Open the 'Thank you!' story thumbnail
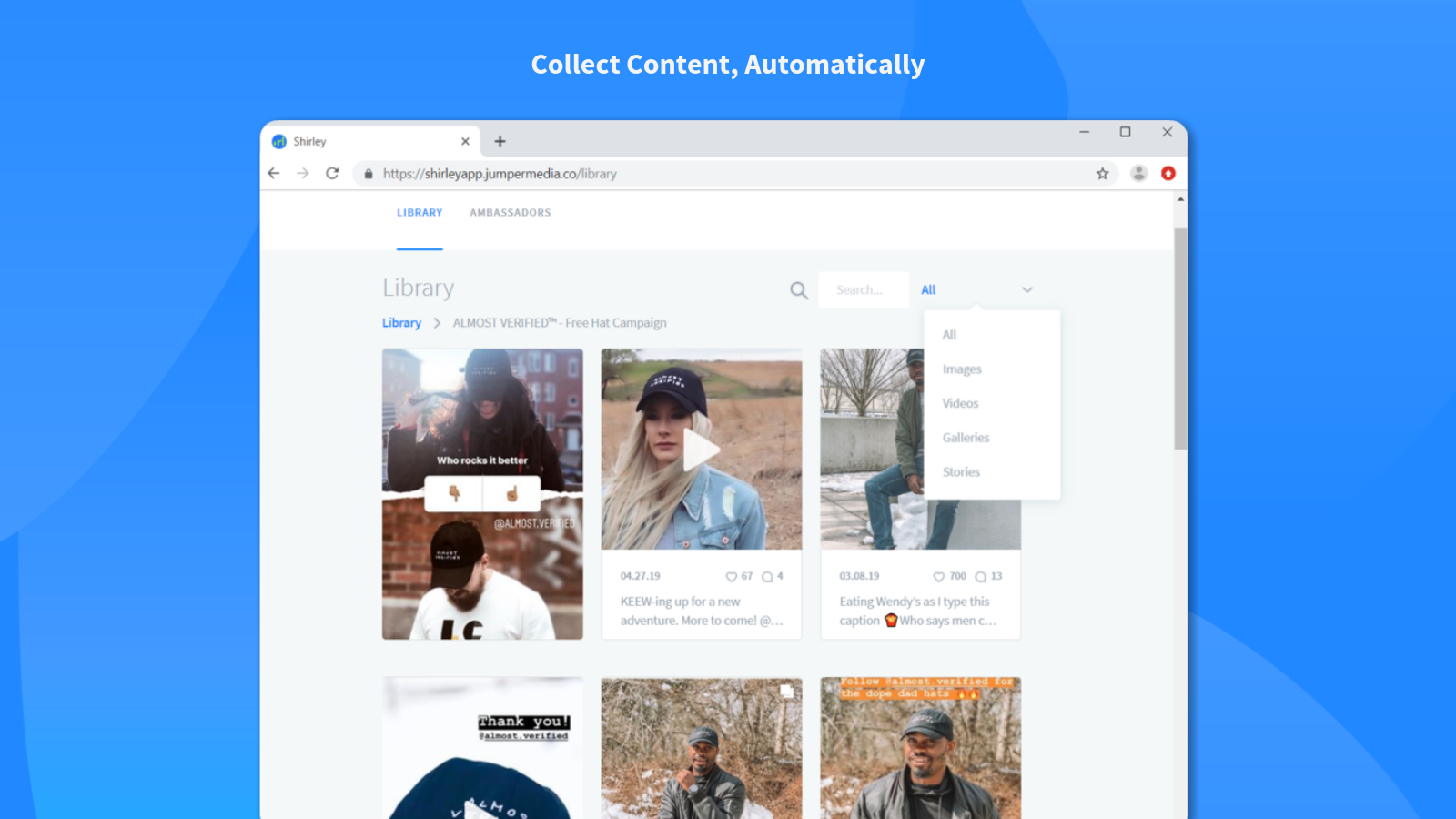 point(482,748)
